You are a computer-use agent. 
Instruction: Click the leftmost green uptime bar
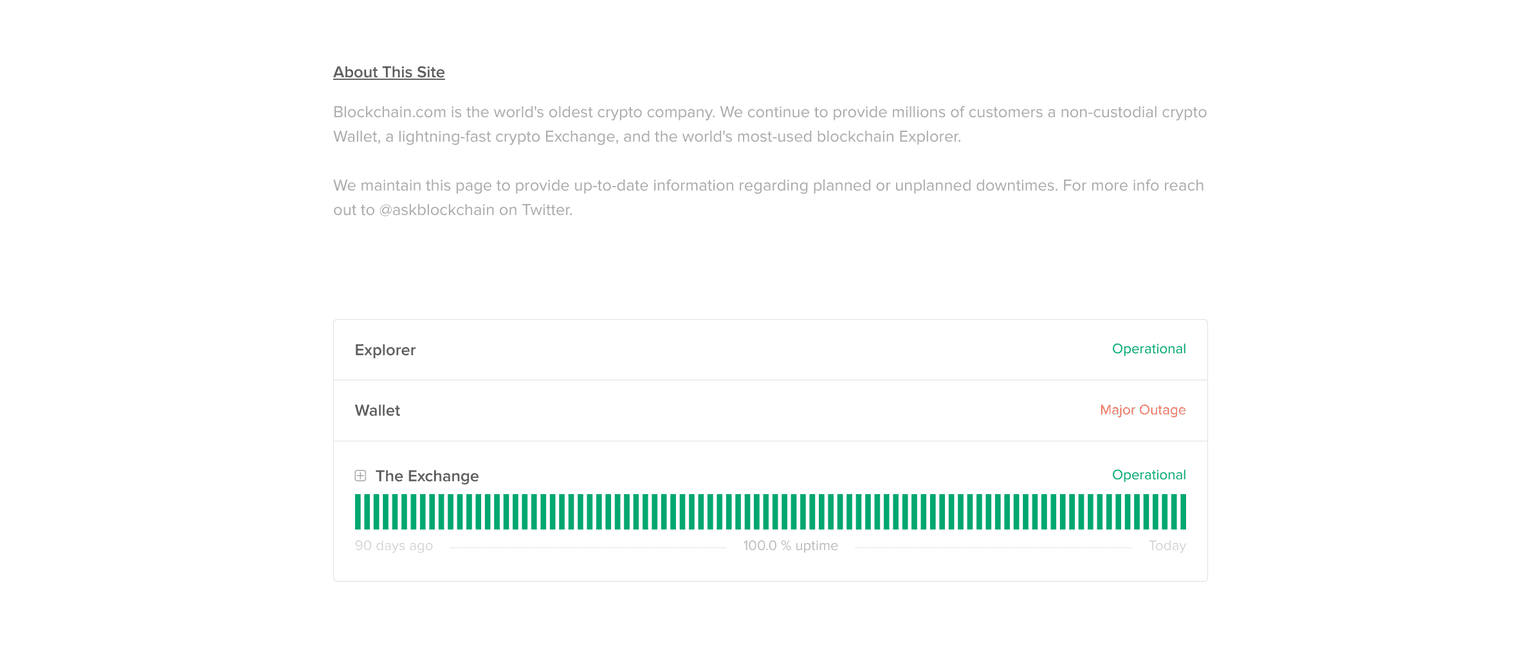pyautogui.click(x=359, y=512)
